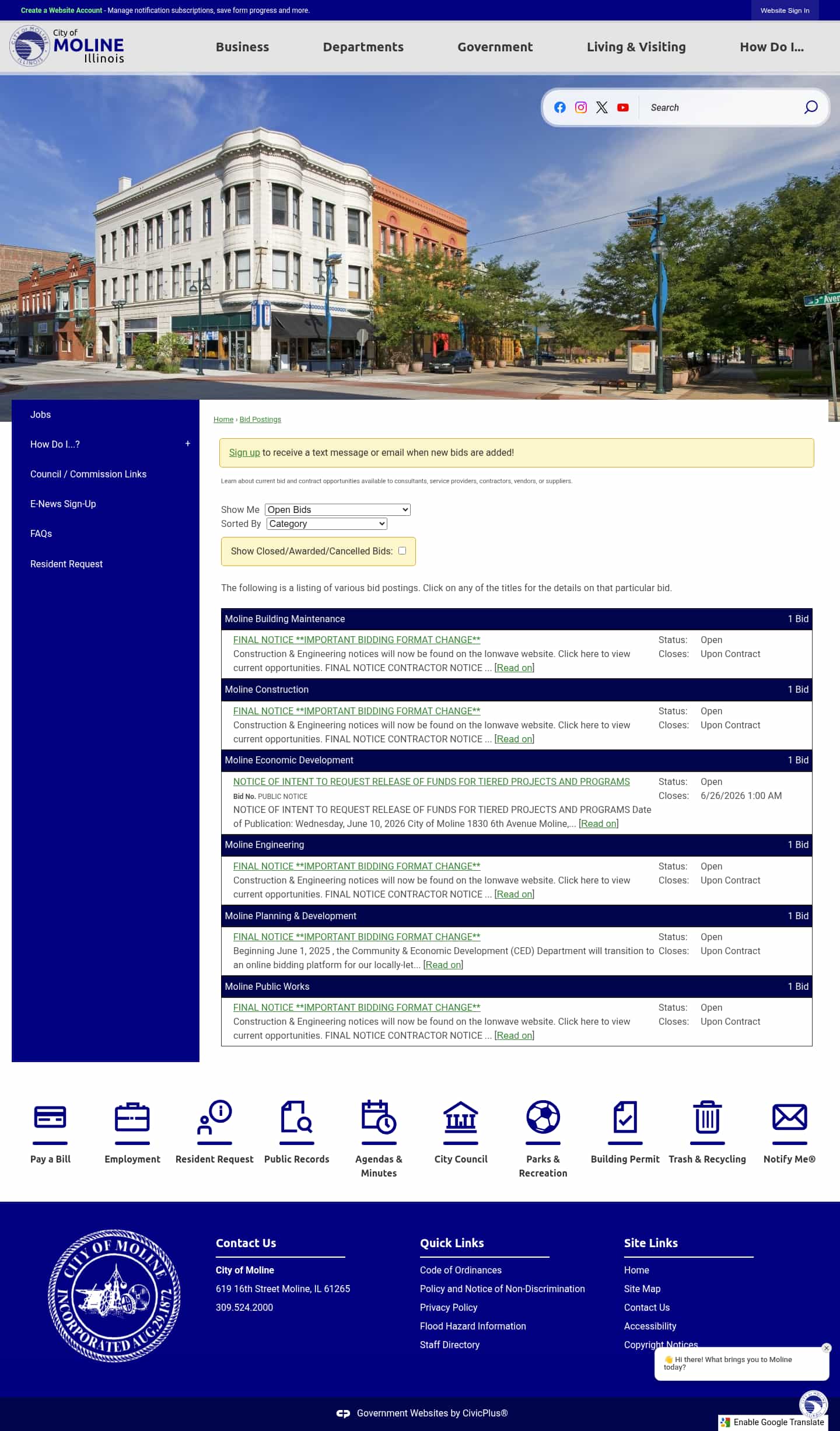This screenshot has width=840, height=1431.
Task: Open the Sorted By dropdown
Action: tap(327, 523)
